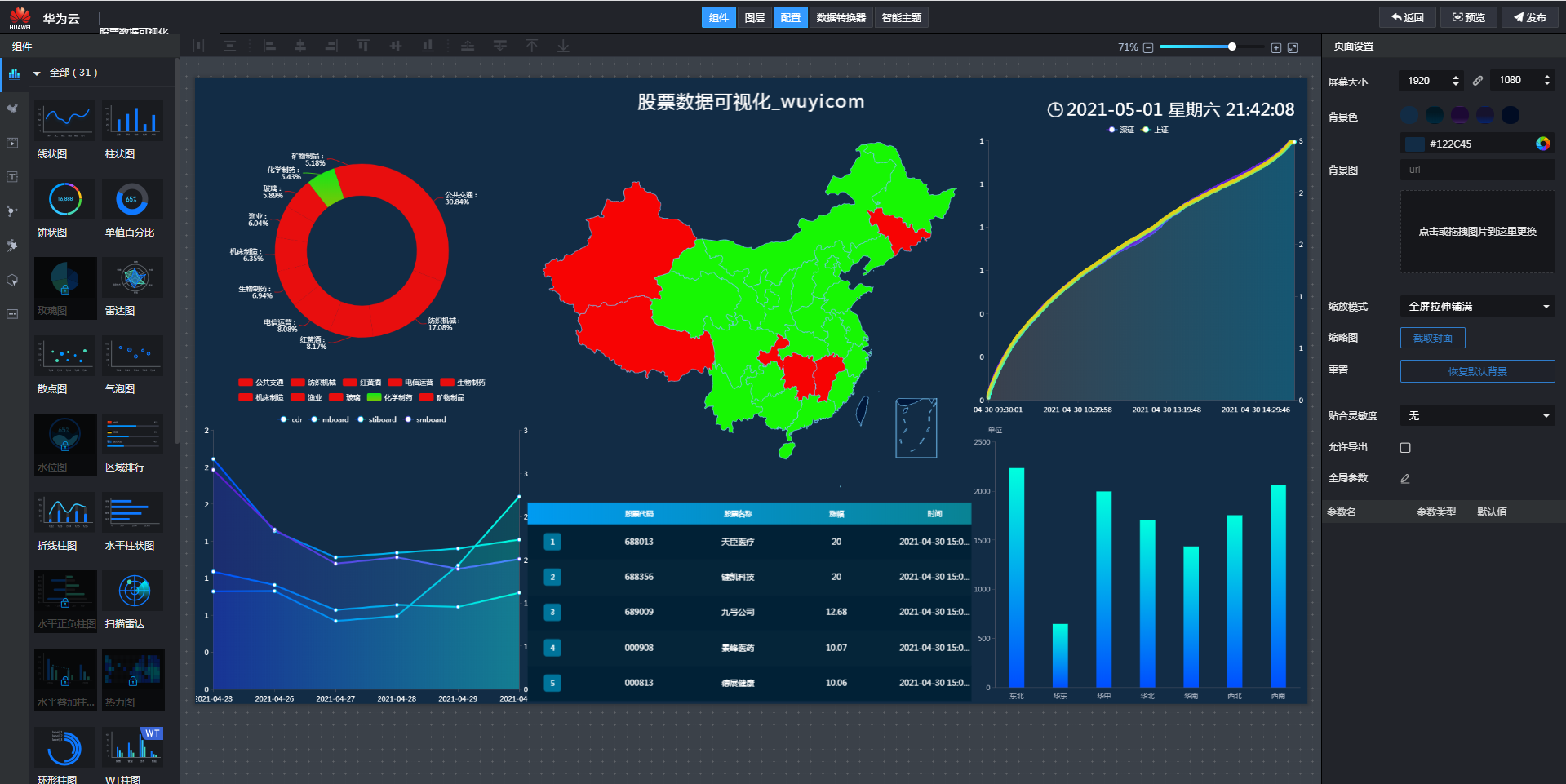Click the align left toolbar icon

(x=269, y=47)
